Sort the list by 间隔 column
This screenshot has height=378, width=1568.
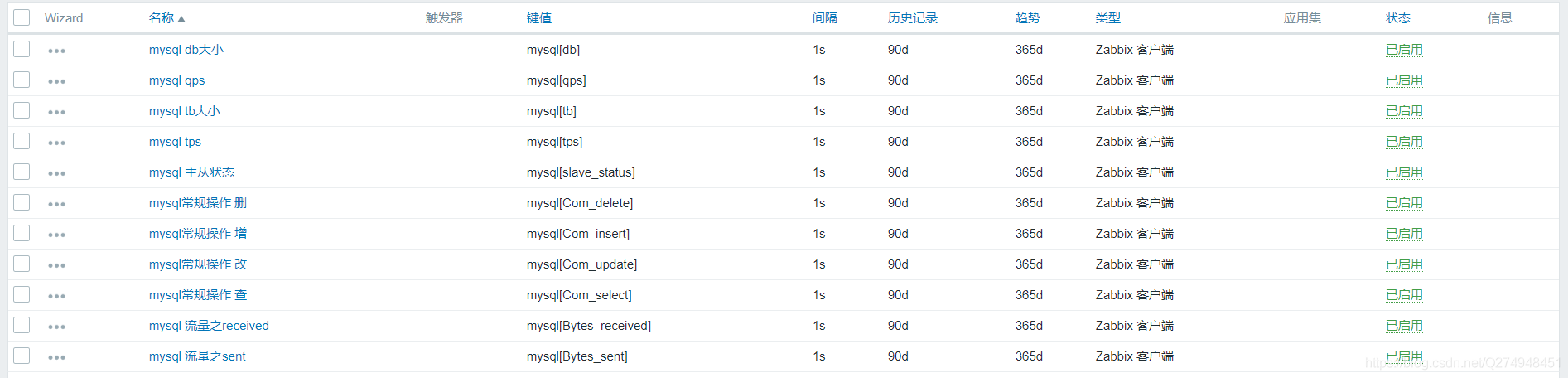pyautogui.click(x=824, y=18)
